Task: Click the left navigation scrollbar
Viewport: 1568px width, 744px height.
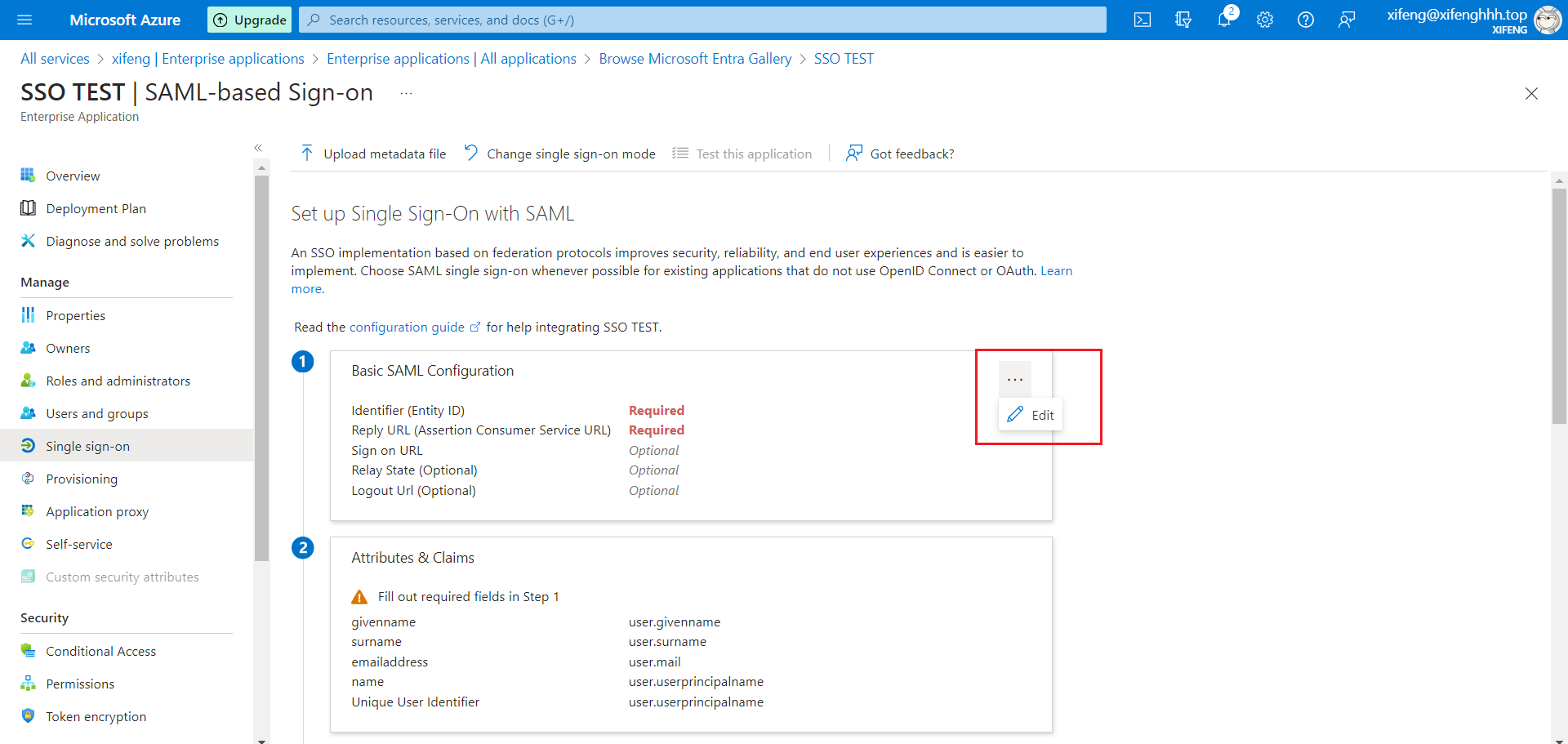Action: click(x=261, y=368)
